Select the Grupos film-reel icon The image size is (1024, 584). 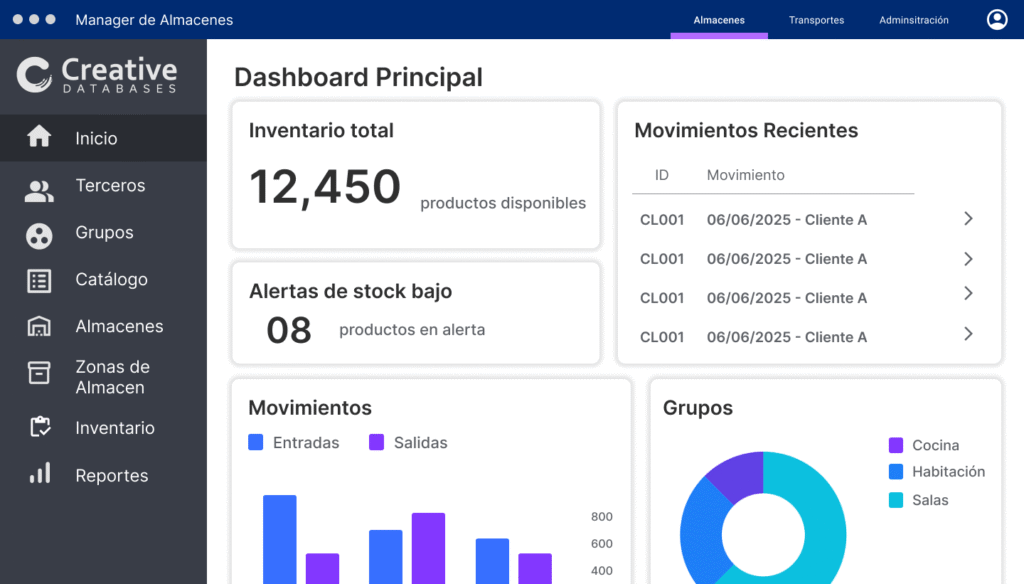point(39,236)
